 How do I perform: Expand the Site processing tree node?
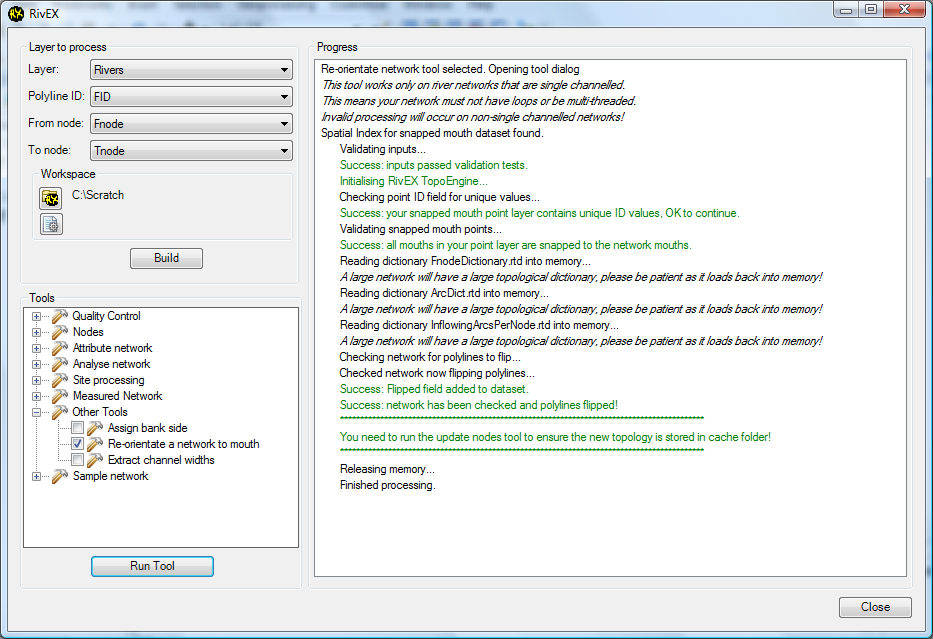pos(36,381)
